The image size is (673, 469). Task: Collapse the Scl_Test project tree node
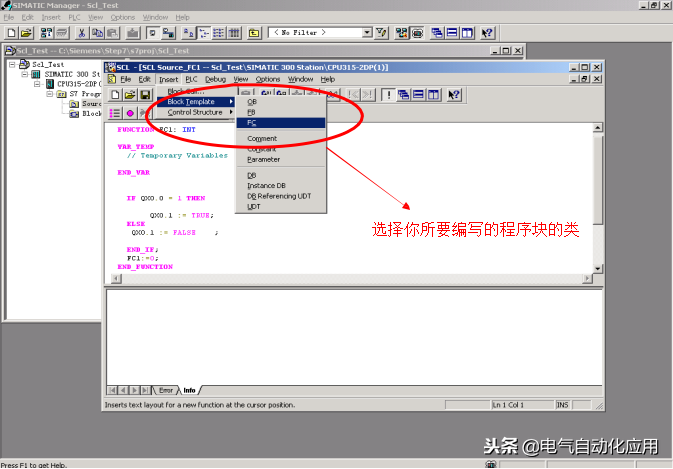[12, 65]
